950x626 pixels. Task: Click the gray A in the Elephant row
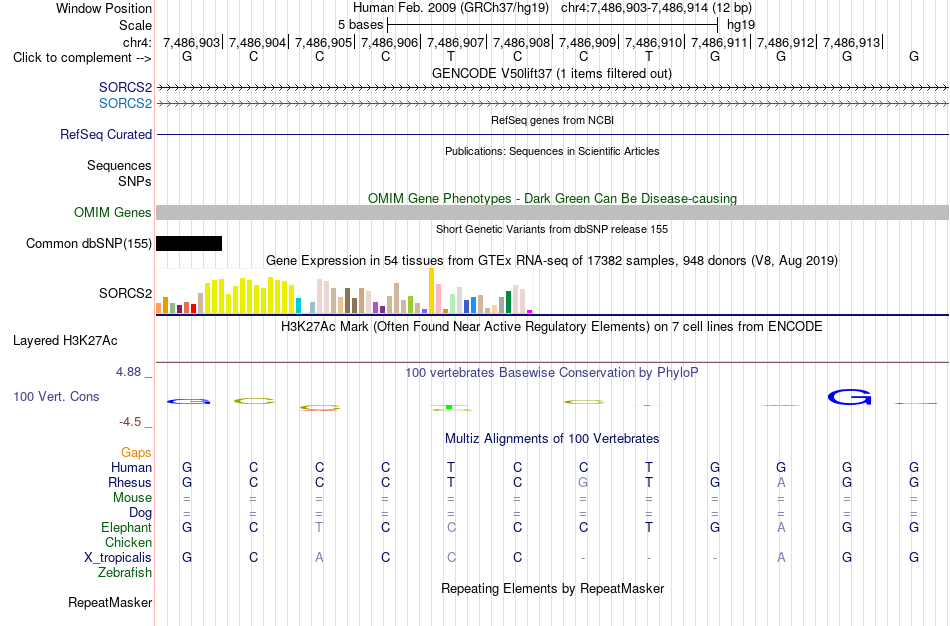click(x=781, y=527)
